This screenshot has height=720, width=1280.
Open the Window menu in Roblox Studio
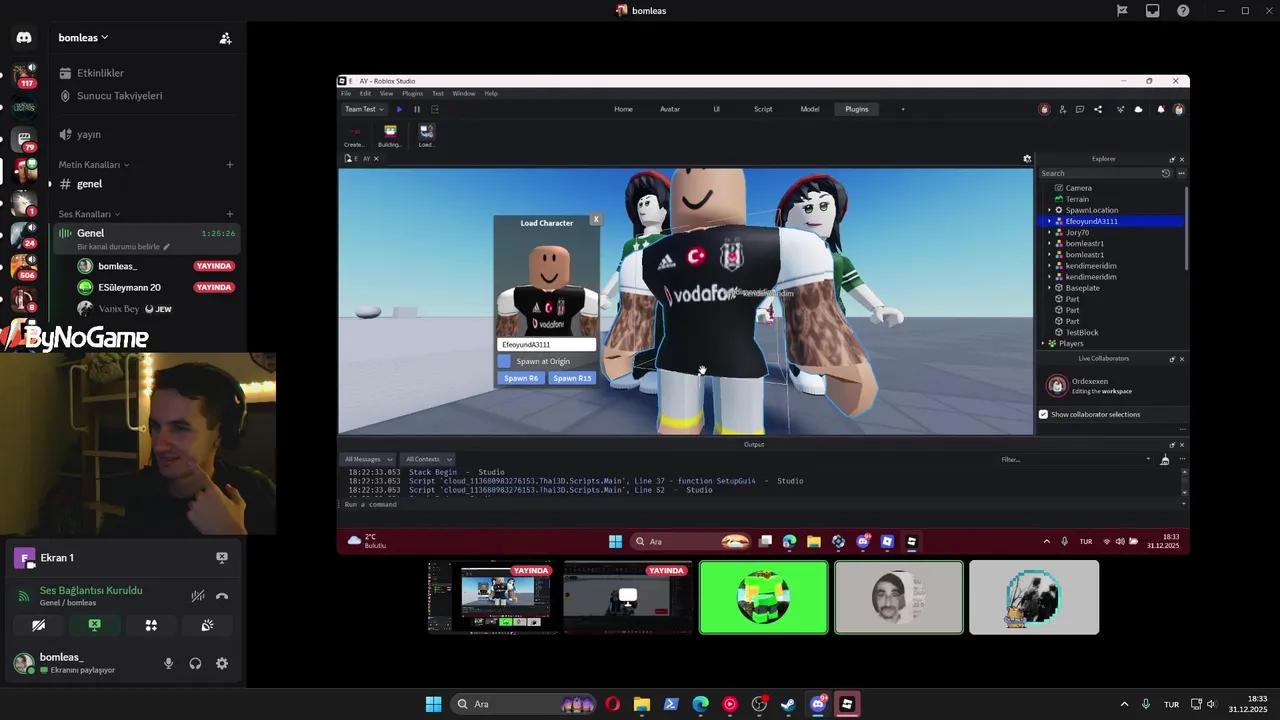coord(464,93)
